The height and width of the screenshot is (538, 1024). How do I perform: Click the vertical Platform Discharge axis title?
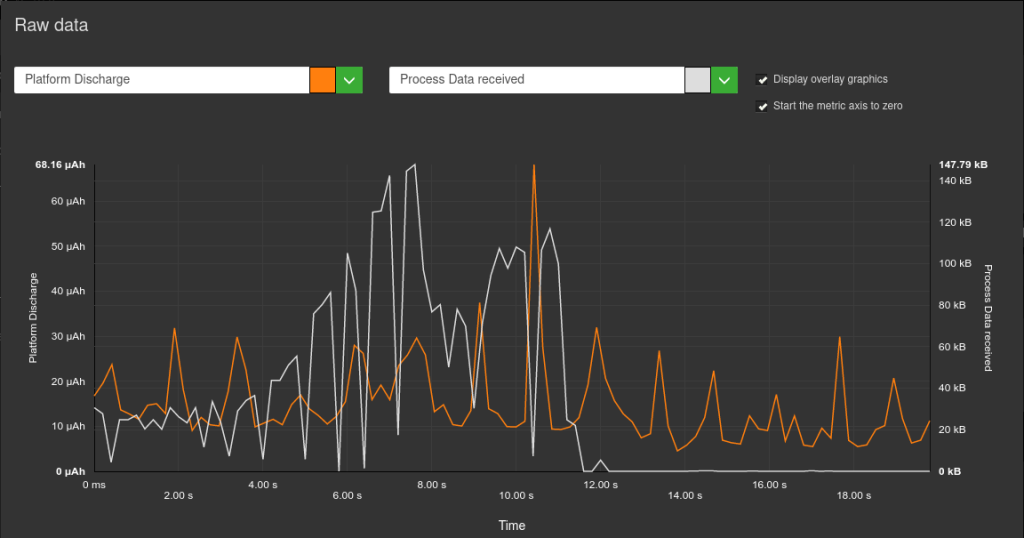[x=33, y=318]
